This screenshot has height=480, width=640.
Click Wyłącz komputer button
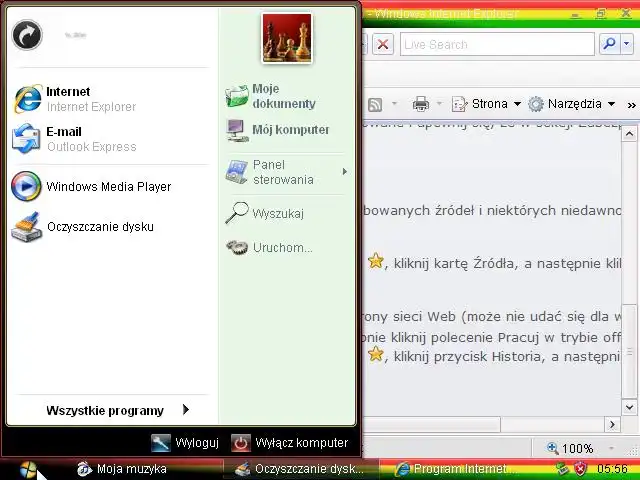point(290,443)
